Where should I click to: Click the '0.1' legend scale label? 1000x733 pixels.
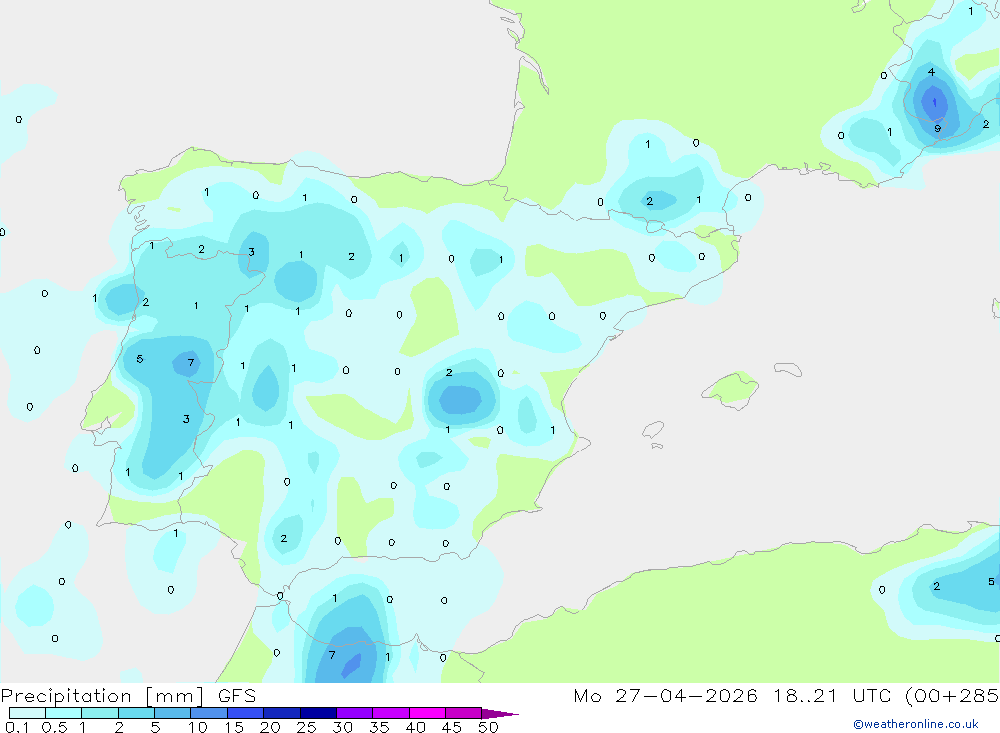click(x=17, y=727)
